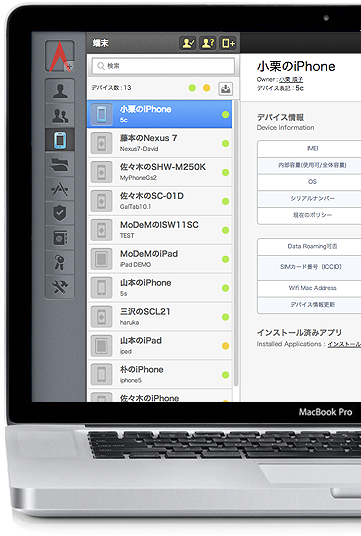The height and width of the screenshot is (536, 361).
Task: Select MoDeMのISW11SC device row
Action: pyautogui.click(x=160, y=230)
